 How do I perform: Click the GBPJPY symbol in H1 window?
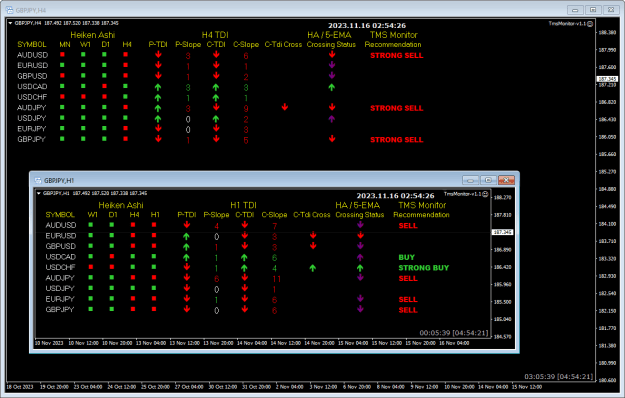(60, 310)
